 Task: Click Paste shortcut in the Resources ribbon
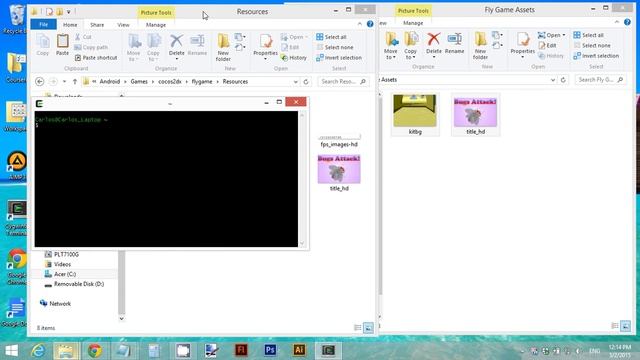96,58
